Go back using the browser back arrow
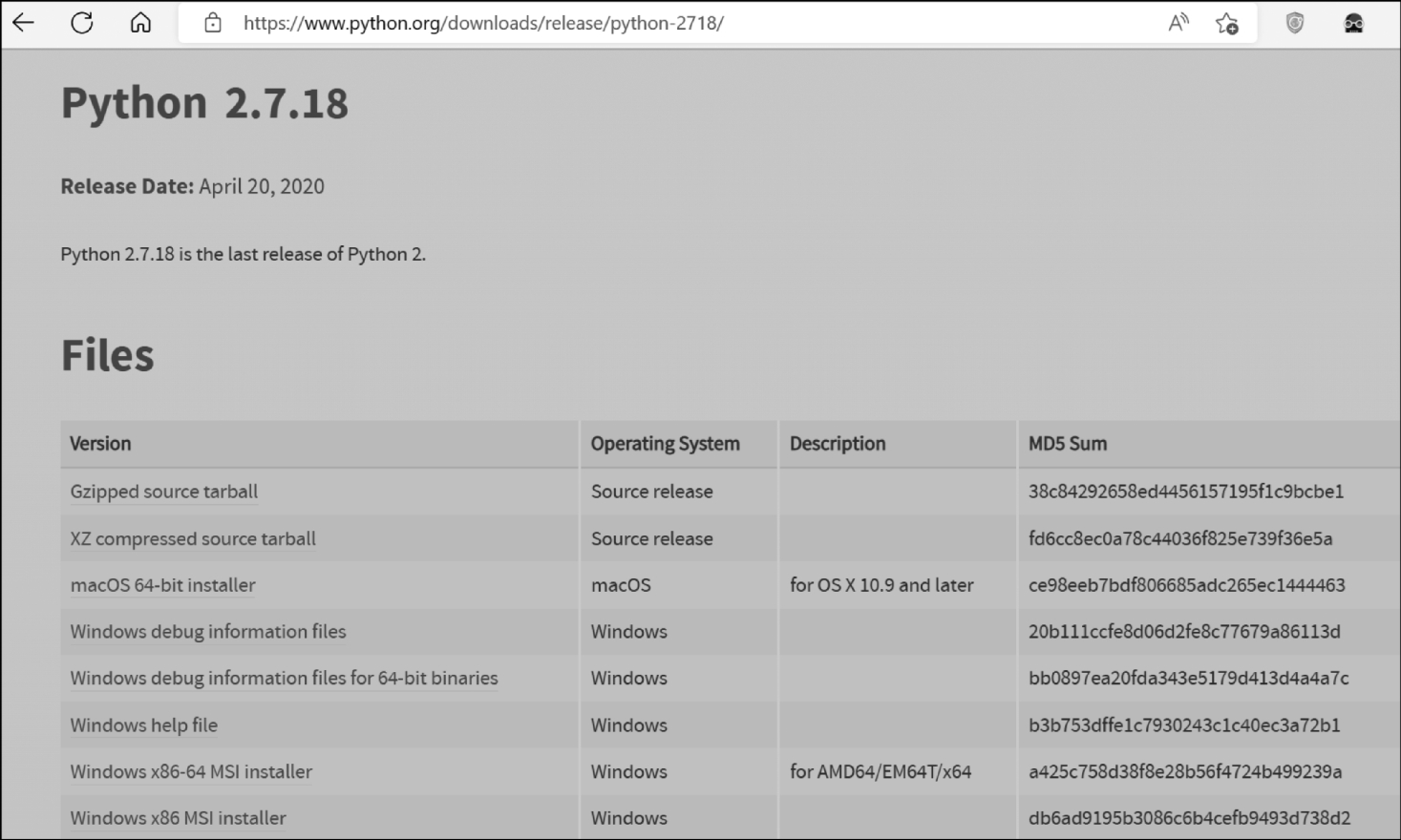Image resolution: width=1401 pixels, height=840 pixels. point(23,23)
